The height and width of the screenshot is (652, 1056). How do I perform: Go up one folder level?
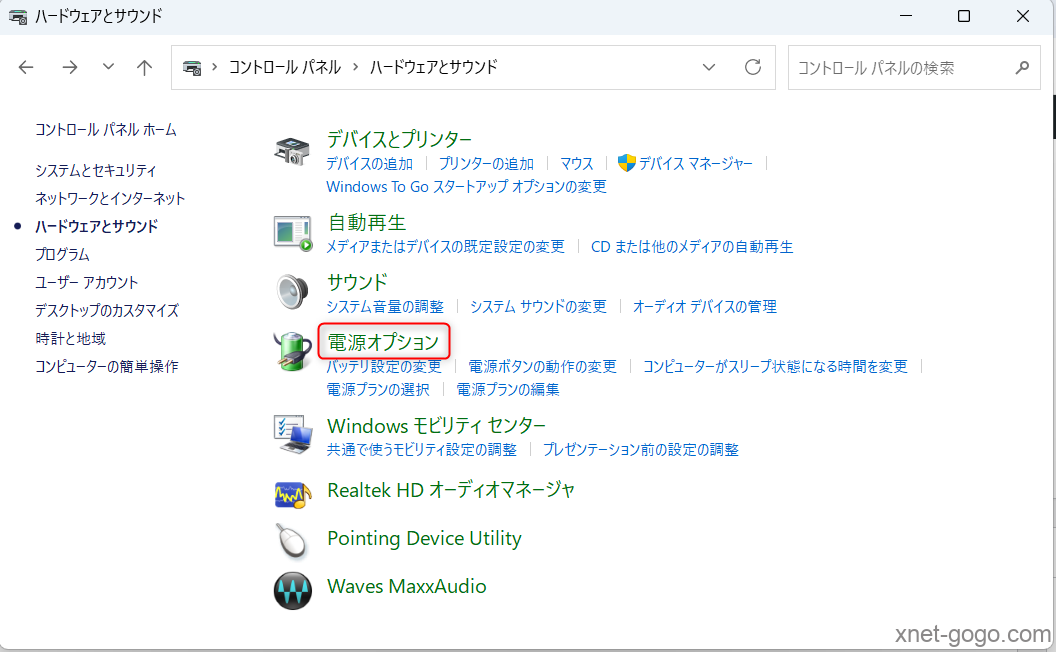point(145,68)
